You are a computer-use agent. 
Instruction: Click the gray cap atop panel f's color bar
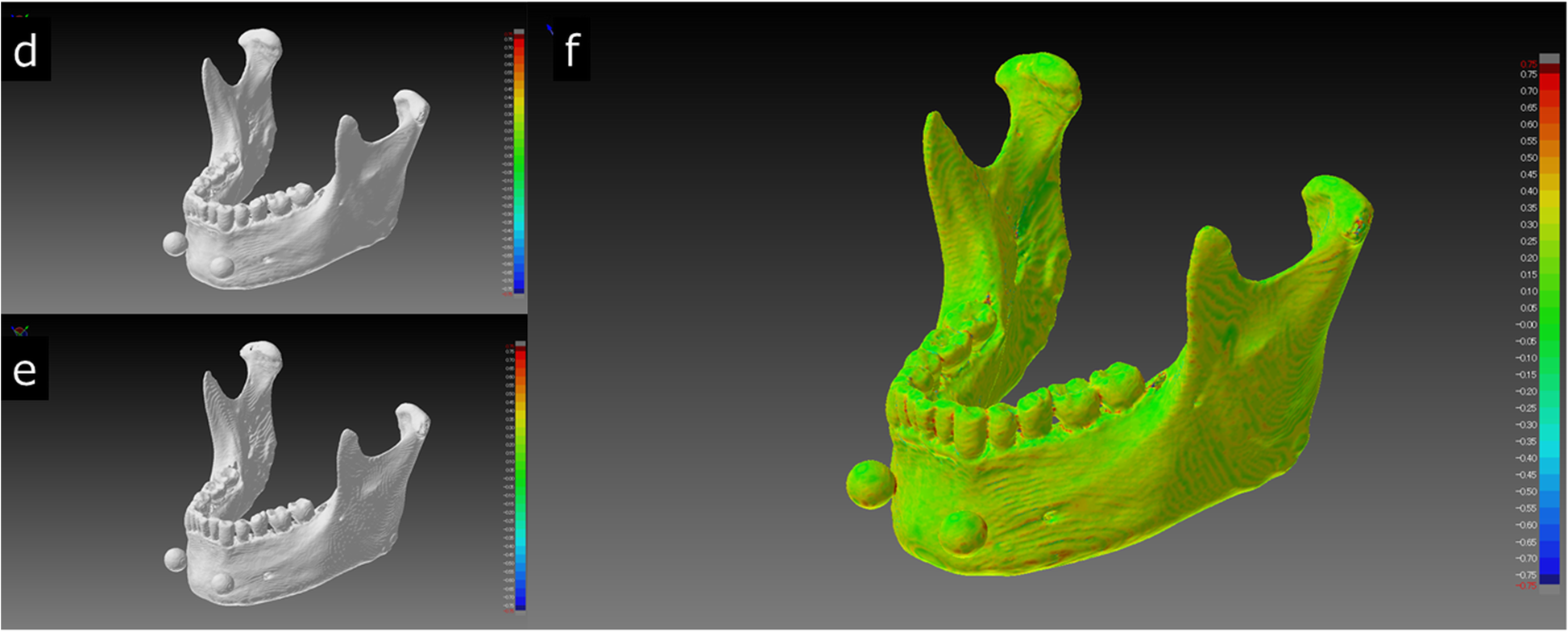click(1549, 58)
